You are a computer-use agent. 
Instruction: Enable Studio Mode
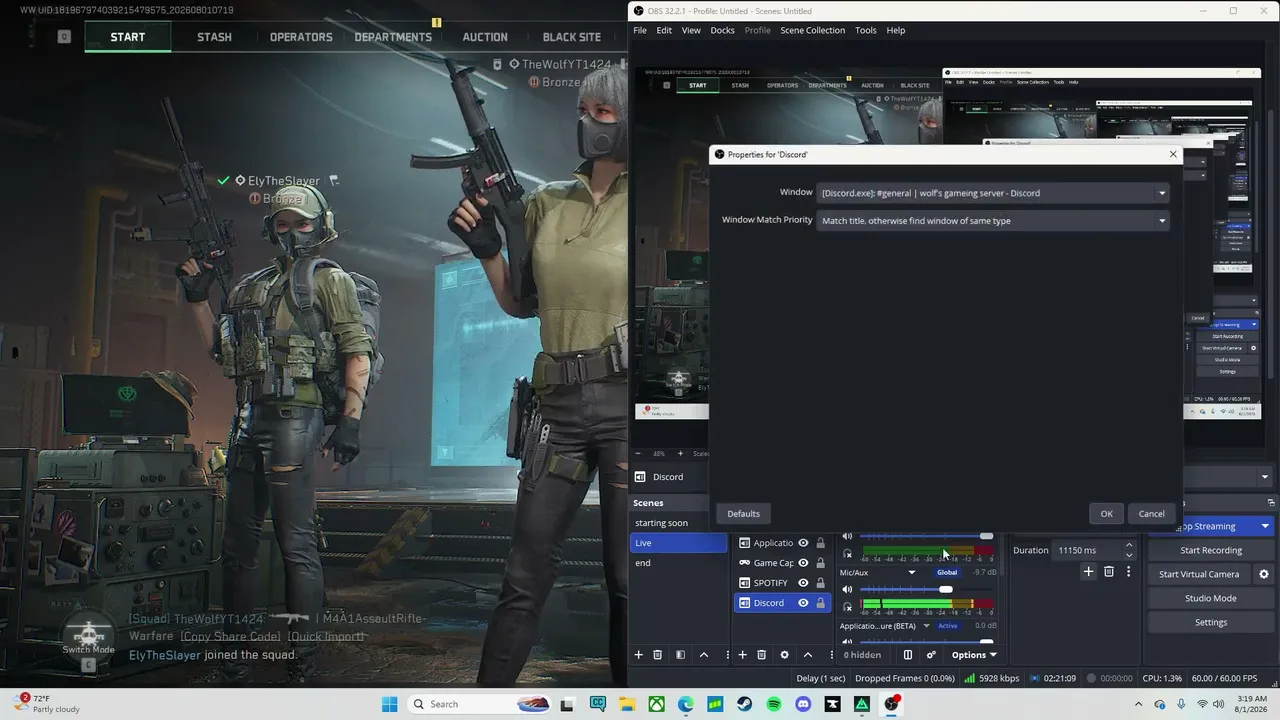1211,598
